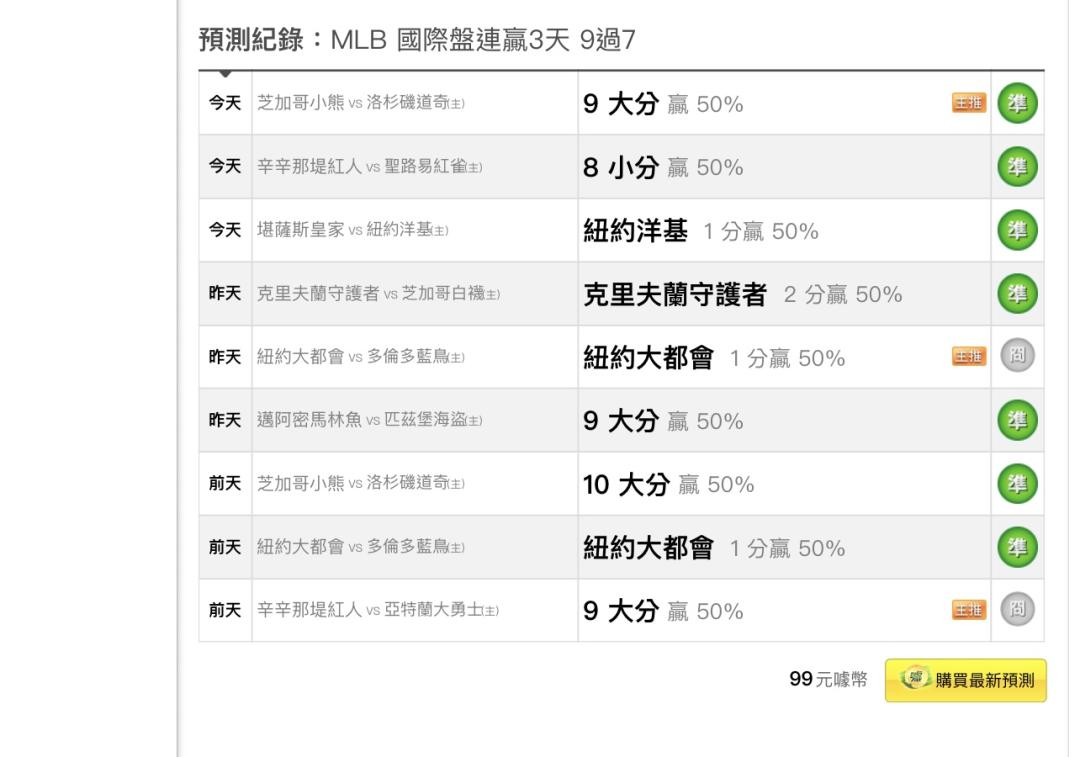The image size is (1080, 757).
Task: Click the gray badge on yesterday's 紐約大都會 row
Action: click(1018, 357)
